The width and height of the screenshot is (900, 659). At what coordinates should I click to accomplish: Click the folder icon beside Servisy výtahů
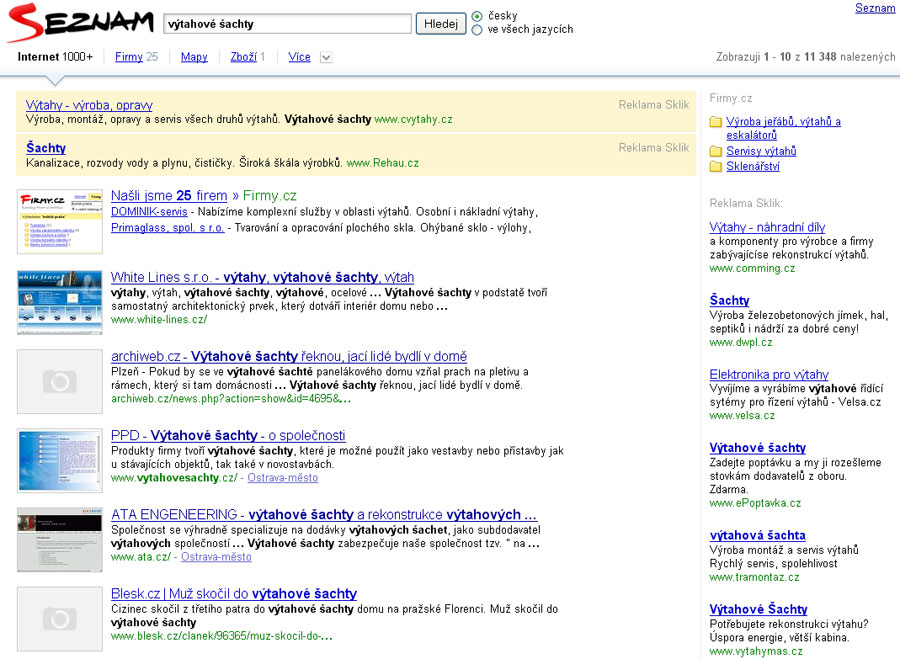[x=715, y=151]
